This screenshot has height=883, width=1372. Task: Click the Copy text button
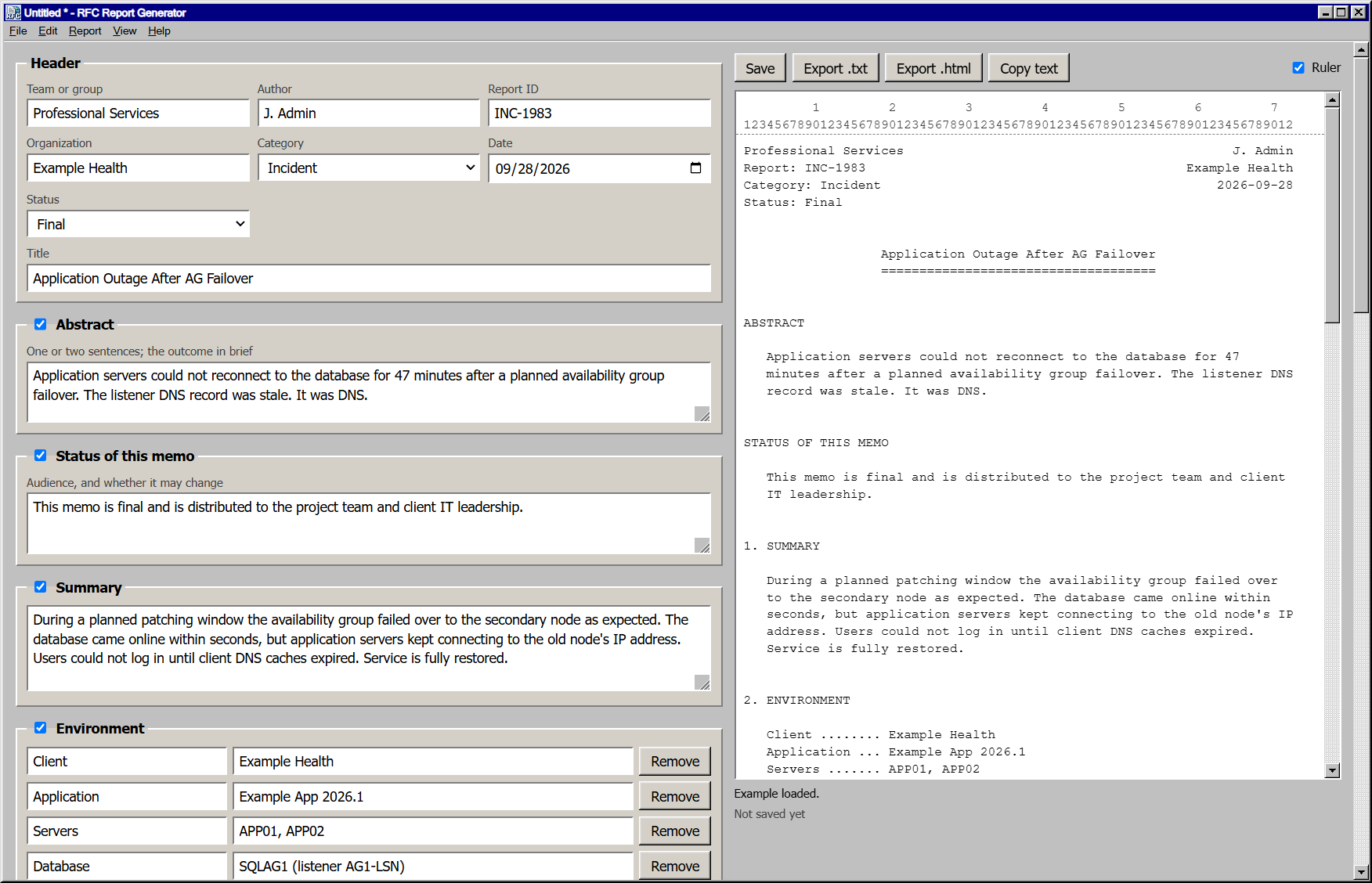pyautogui.click(x=1028, y=68)
